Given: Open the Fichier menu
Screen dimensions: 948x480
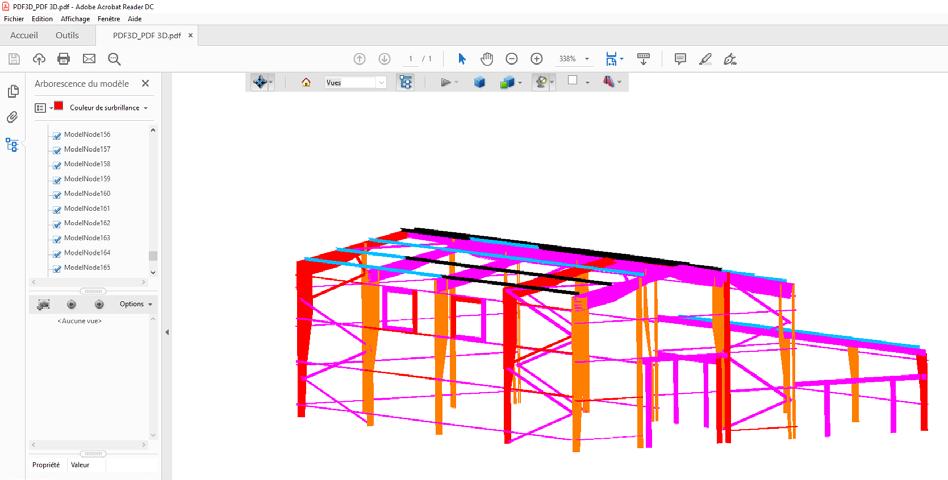Looking at the screenshot, I should coord(14,19).
